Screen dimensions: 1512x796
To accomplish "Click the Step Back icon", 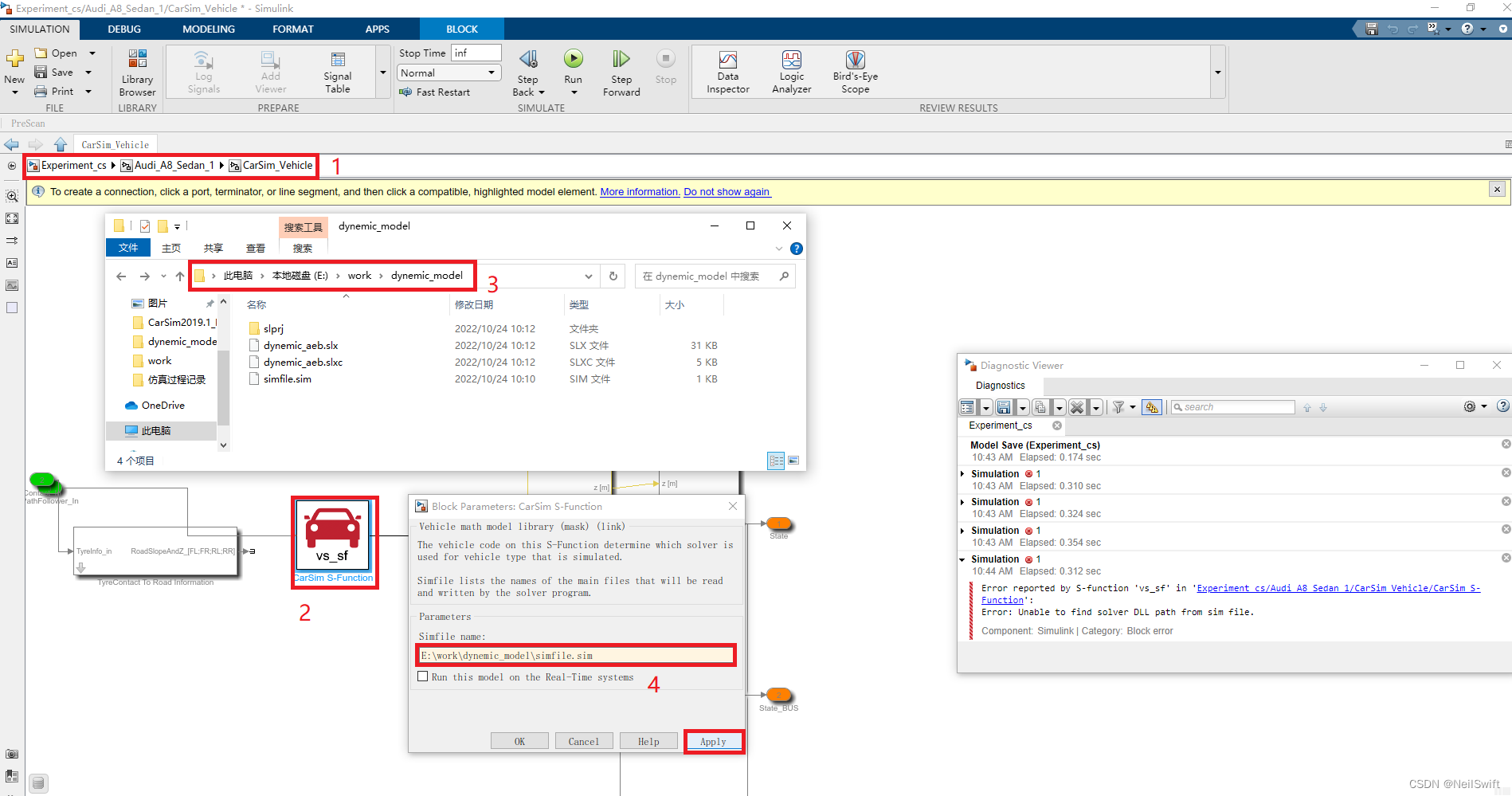I will coord(528,59).
